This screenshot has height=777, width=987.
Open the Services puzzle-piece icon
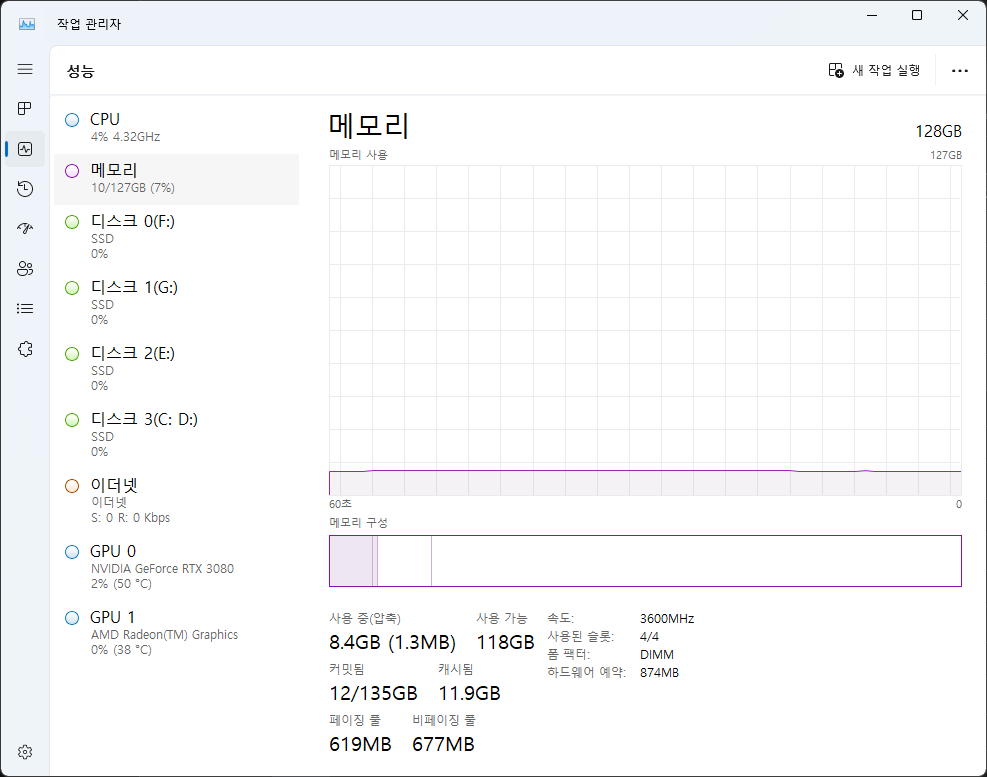(x=25, y=348)
